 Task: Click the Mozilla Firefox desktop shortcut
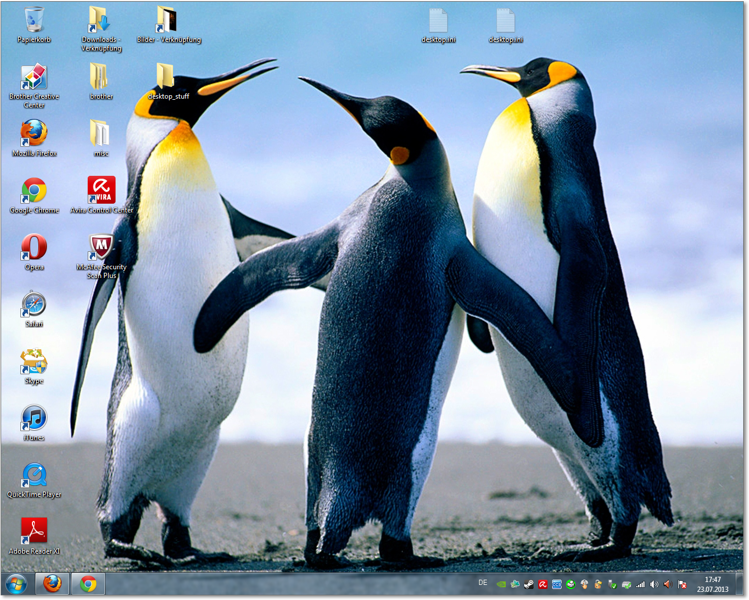point(34,133)
